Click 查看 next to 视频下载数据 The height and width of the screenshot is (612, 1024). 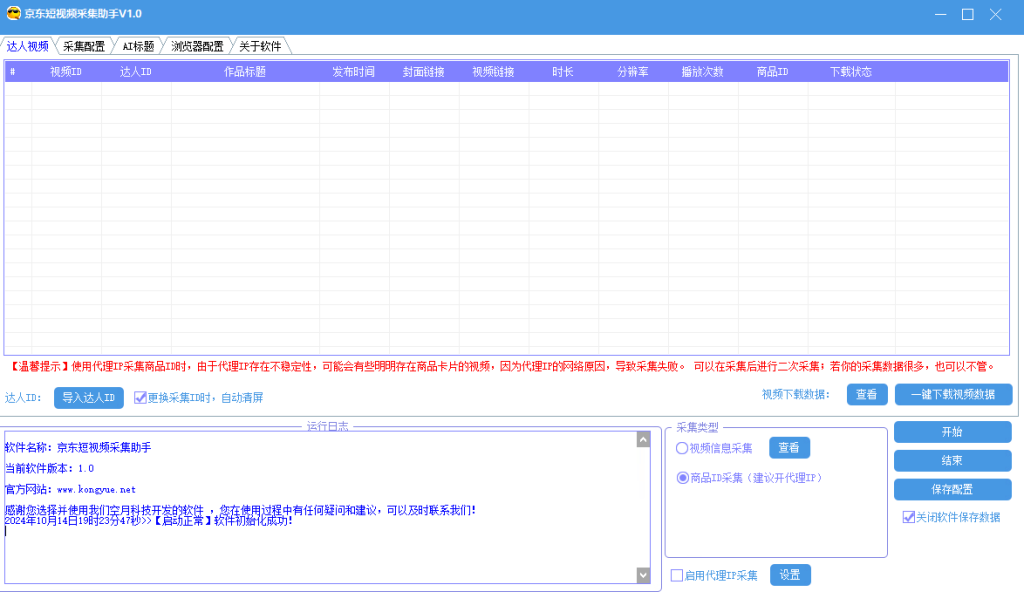867,395
